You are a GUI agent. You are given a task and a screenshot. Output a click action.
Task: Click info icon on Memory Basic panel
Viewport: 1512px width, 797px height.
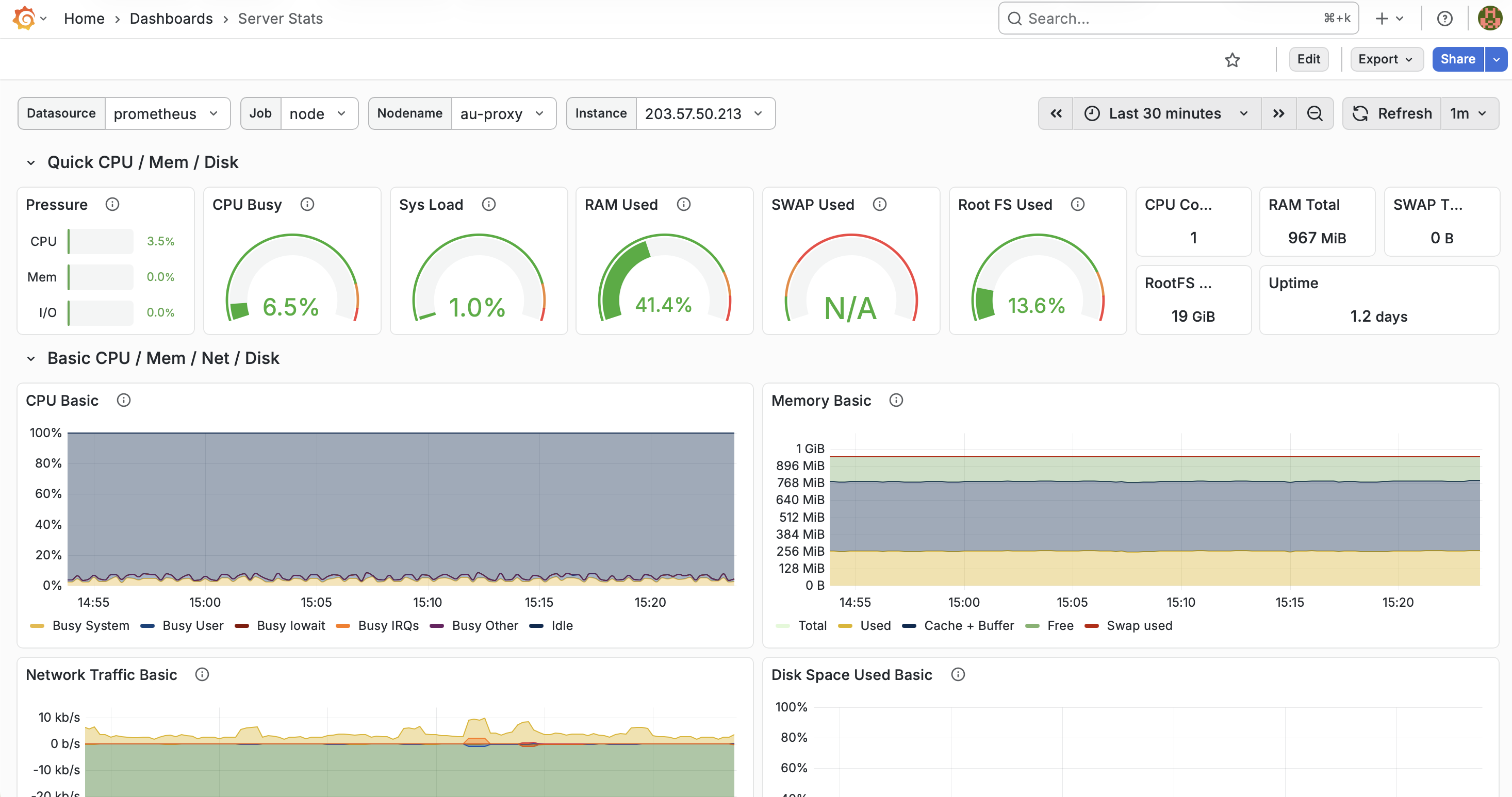click(896, 400)
